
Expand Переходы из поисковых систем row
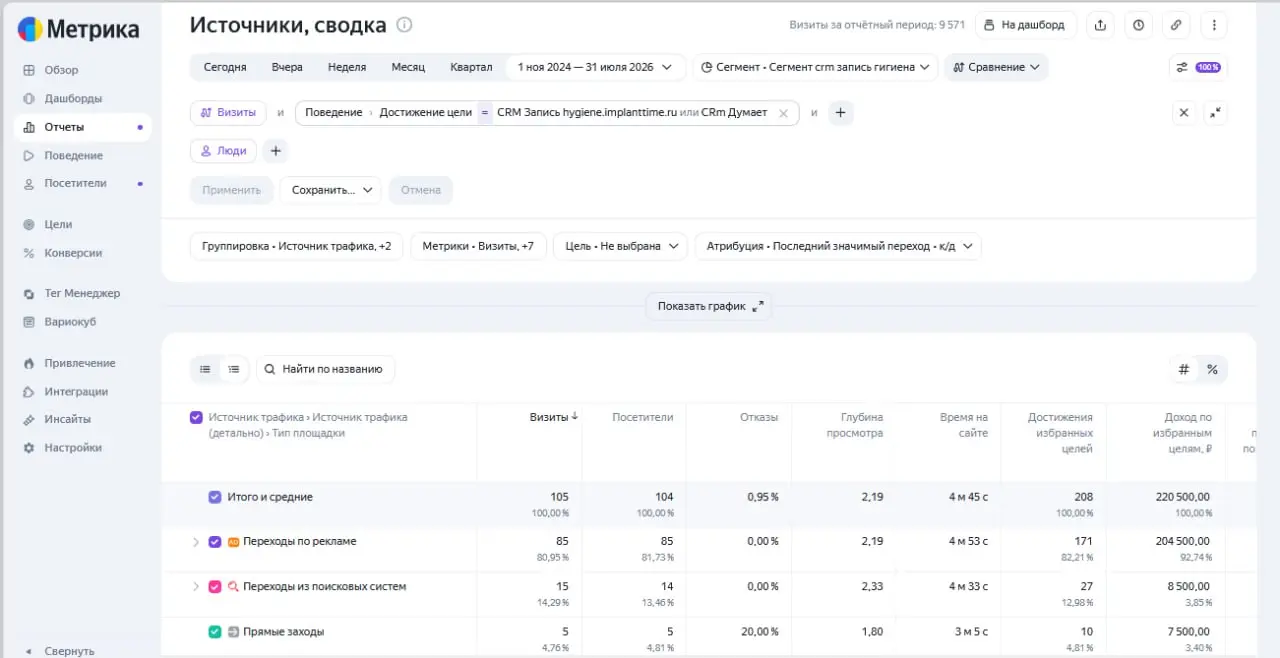tap(195, 586)
